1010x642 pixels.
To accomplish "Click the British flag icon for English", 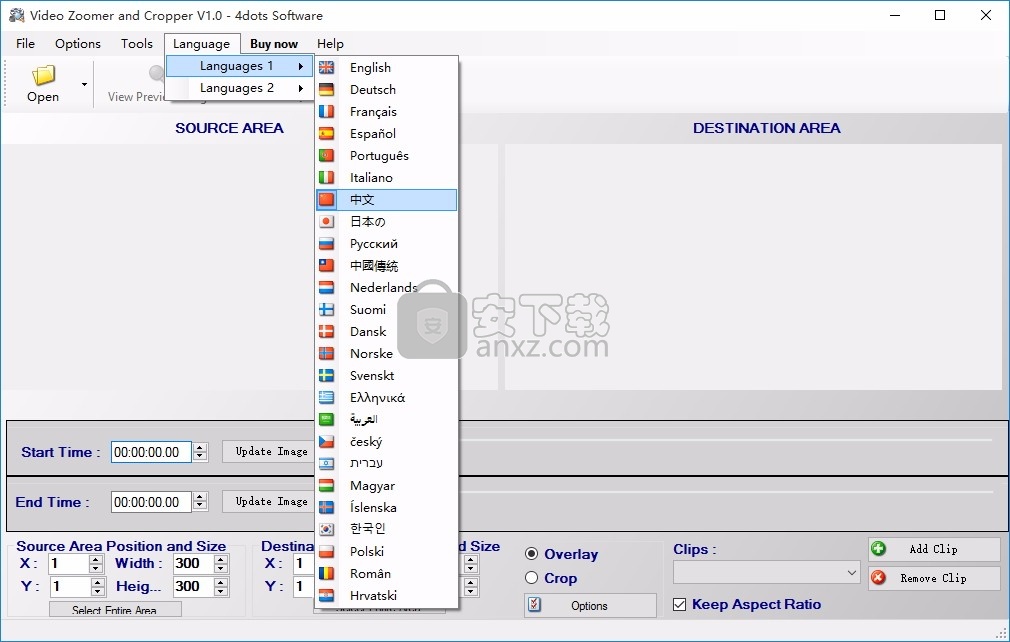I will [x=327, y=67].
